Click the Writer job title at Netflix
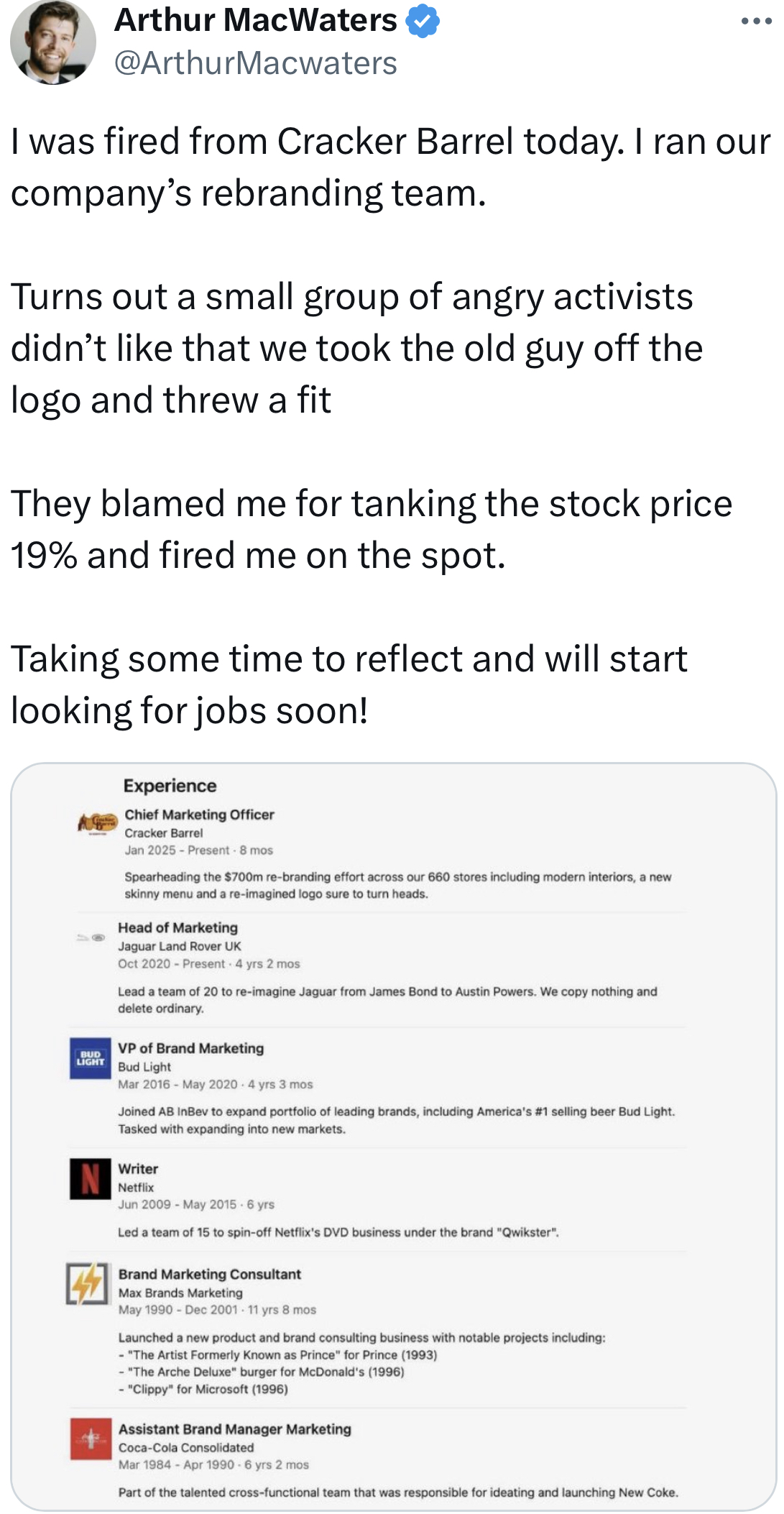This screenshot has height=1514, width=784. (138, 1169)
